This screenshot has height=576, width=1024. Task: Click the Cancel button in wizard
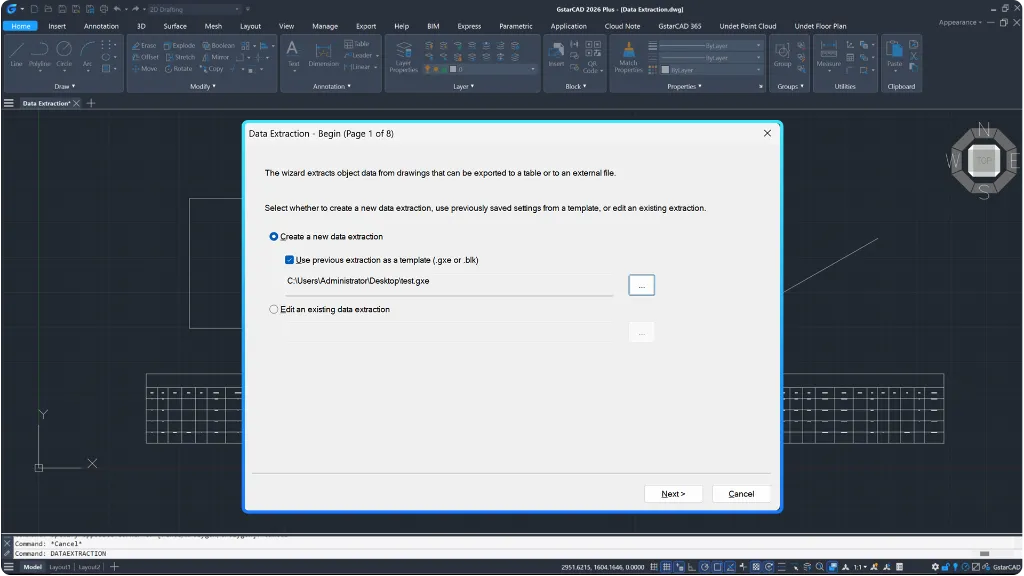[x=741, y=494]
